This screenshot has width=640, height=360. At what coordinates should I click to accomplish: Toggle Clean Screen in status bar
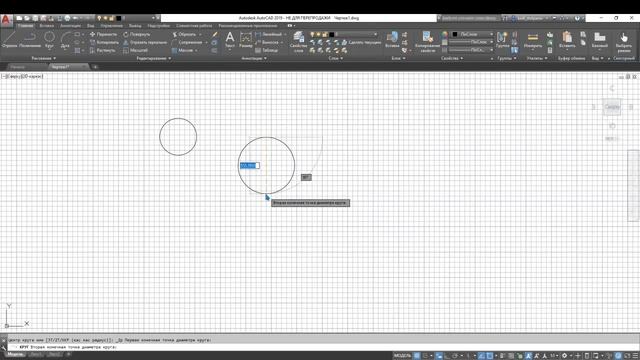click(627, 356)
